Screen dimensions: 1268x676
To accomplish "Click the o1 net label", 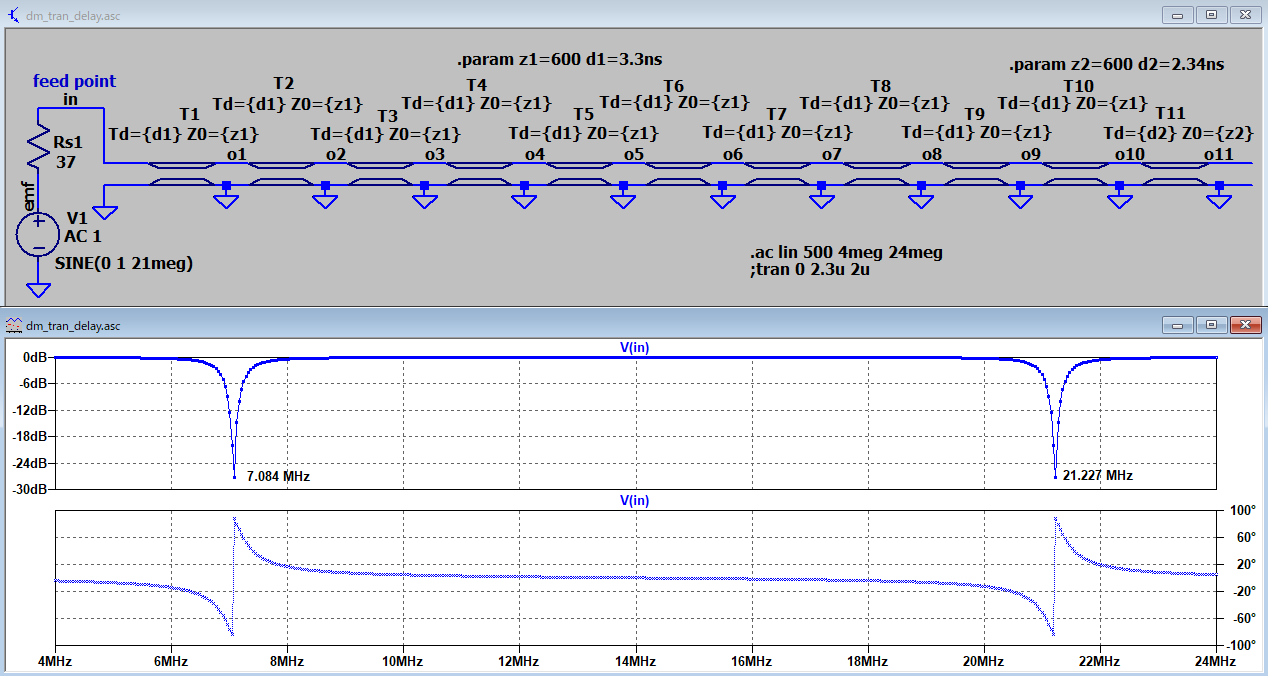I will tap(237, 154).
